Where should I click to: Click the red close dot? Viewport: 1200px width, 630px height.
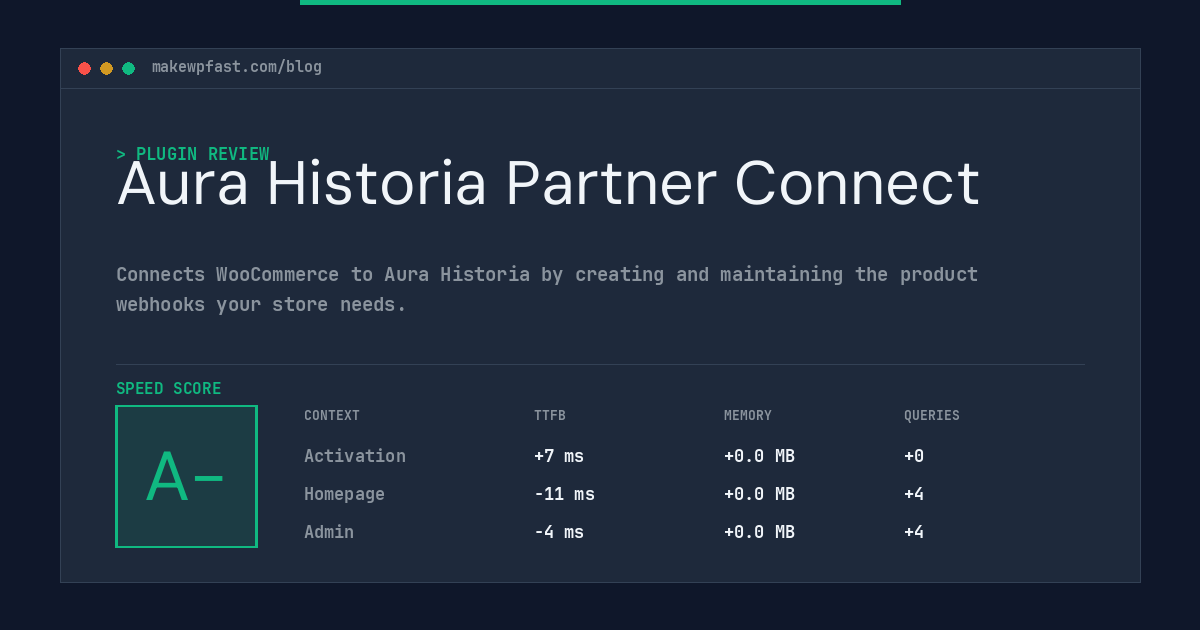pyautogui.click(x=84, y=68)
